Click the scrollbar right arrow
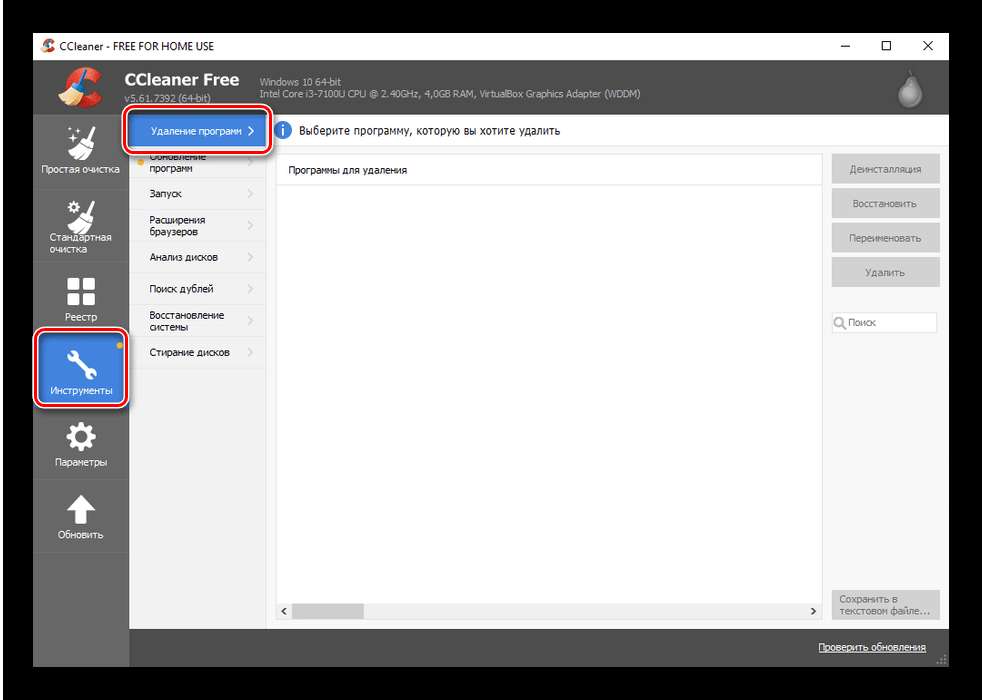982x700 pixels. pos(813,611)
